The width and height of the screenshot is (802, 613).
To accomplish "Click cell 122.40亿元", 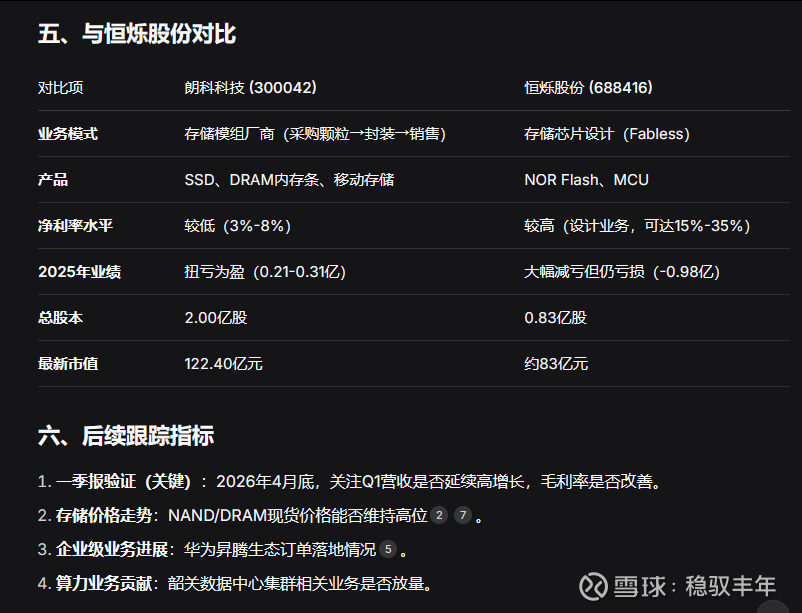I will pos(224,364).
